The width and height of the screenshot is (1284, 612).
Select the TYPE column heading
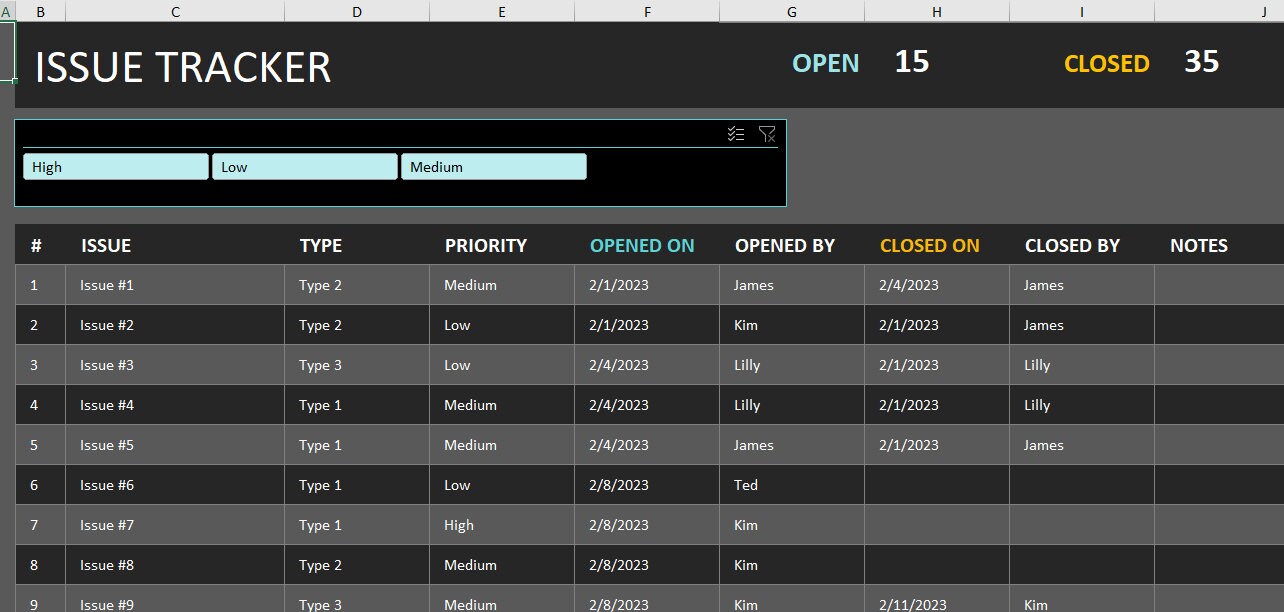pyautogui.click(x=320, y=245)
